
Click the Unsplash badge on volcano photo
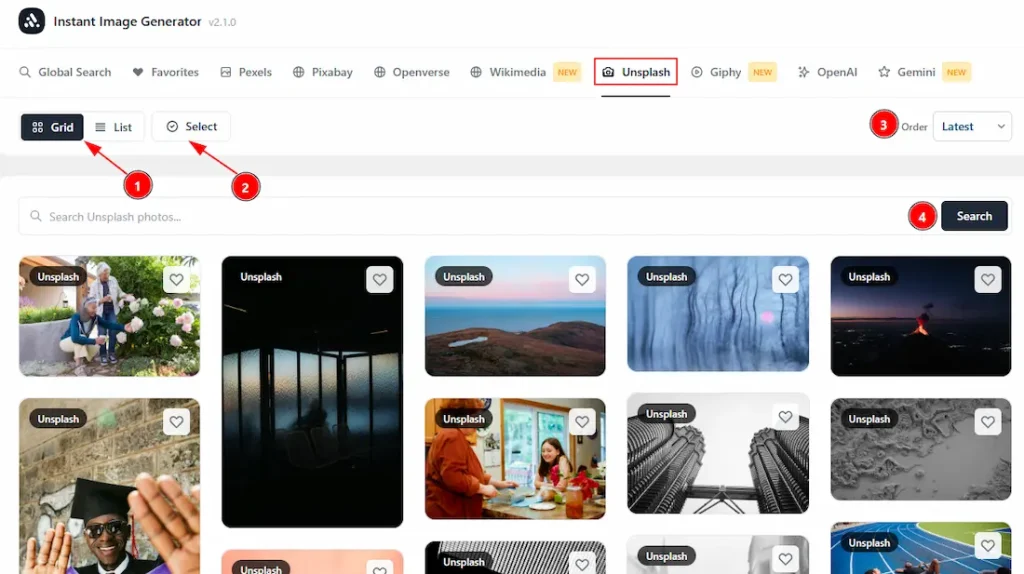click(869, 277)
